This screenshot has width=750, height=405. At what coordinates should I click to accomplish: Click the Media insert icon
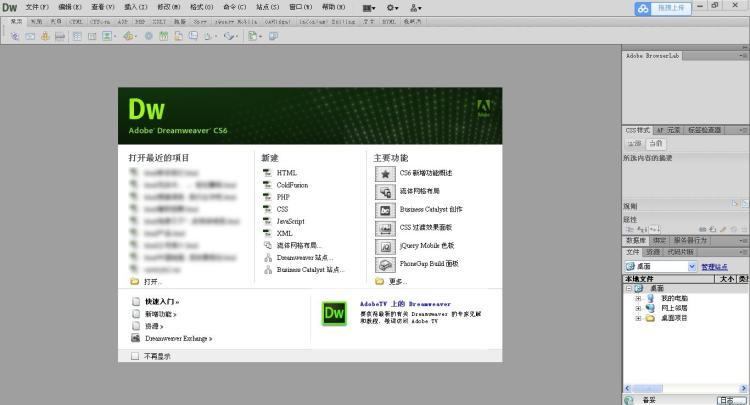pyautogui.click(x=128, y=36)
